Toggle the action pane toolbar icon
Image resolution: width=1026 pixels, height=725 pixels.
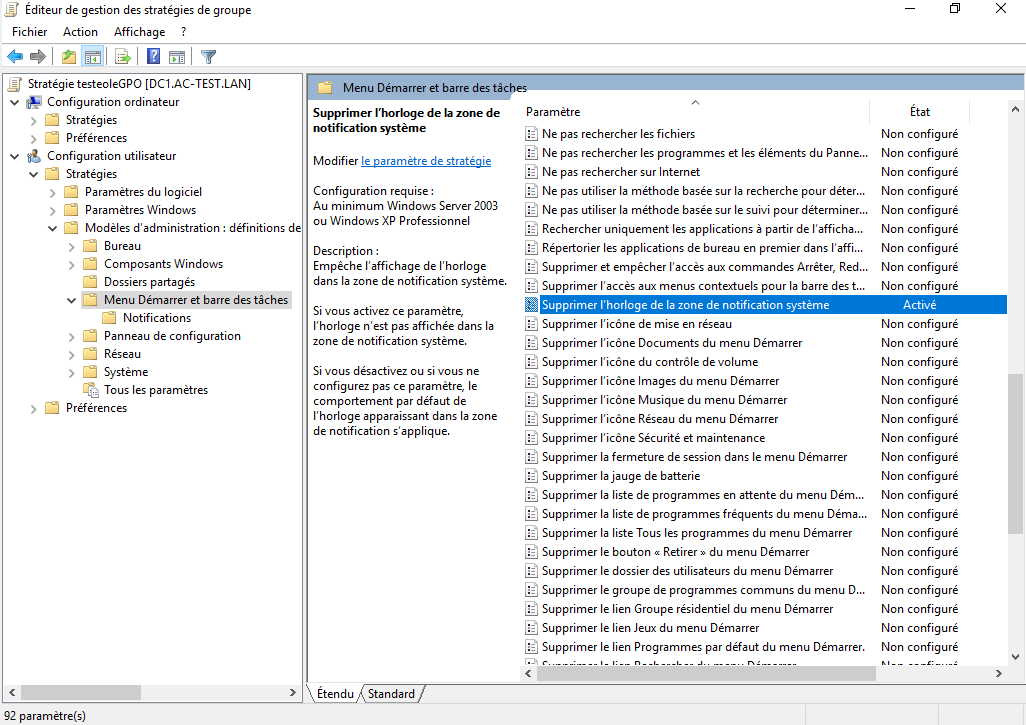click(x=177, y=57)
